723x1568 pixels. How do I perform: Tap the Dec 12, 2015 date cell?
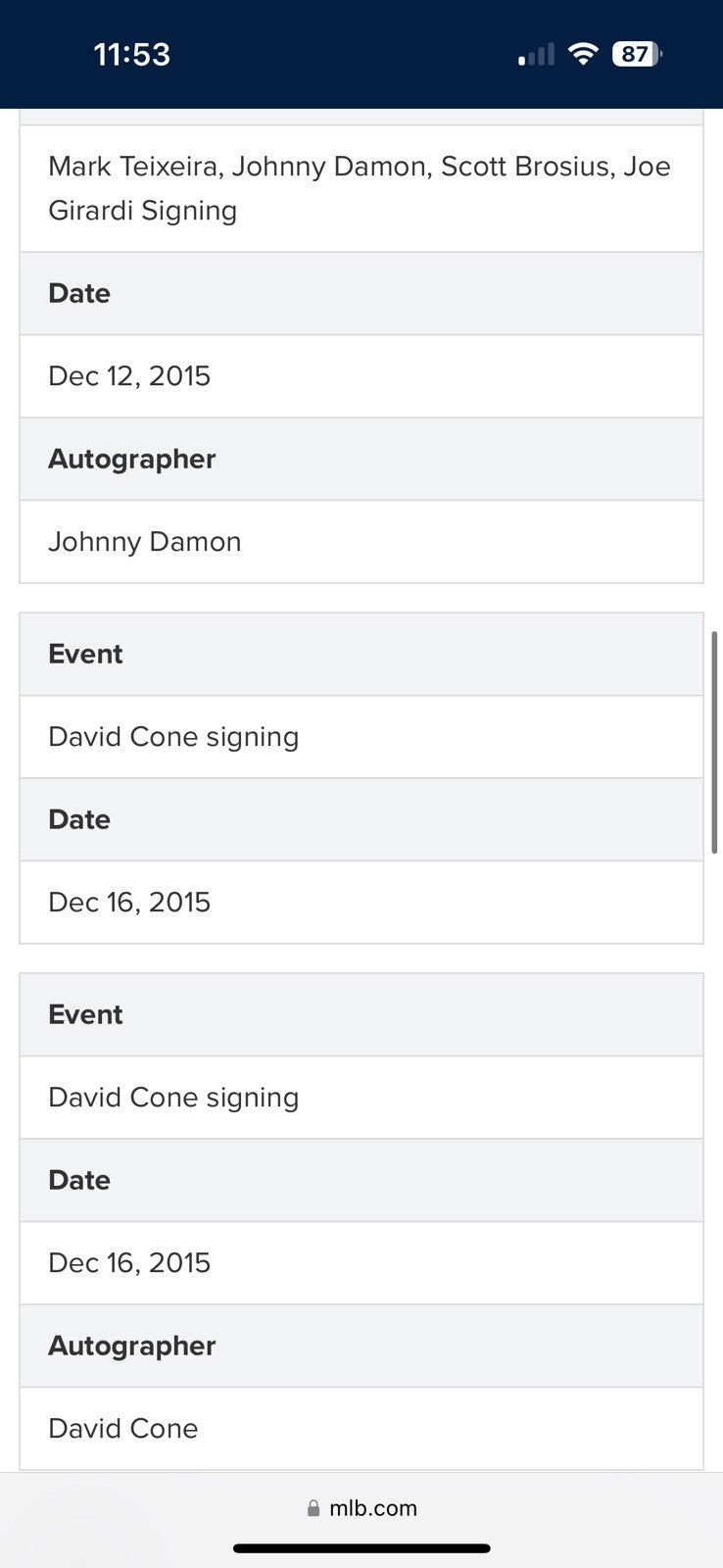click(129, 376)
